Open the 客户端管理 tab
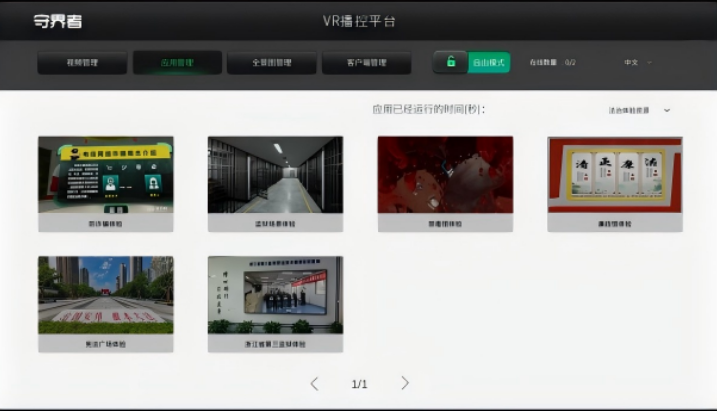The width and height of the screenshot is (717, 411). pyautogui.click(x=366, y=63)
